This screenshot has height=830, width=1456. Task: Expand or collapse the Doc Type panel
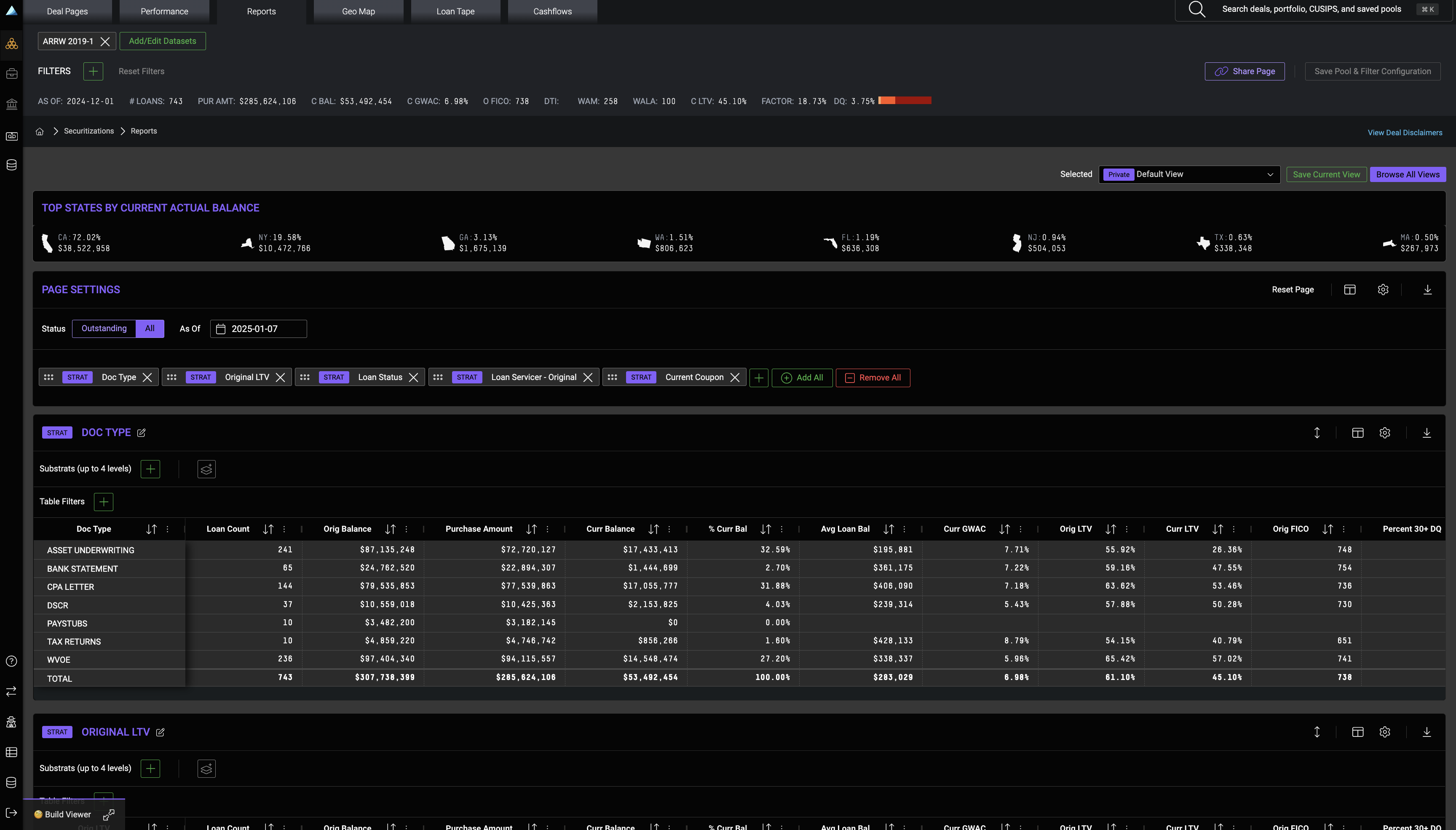click(1317, 433)
